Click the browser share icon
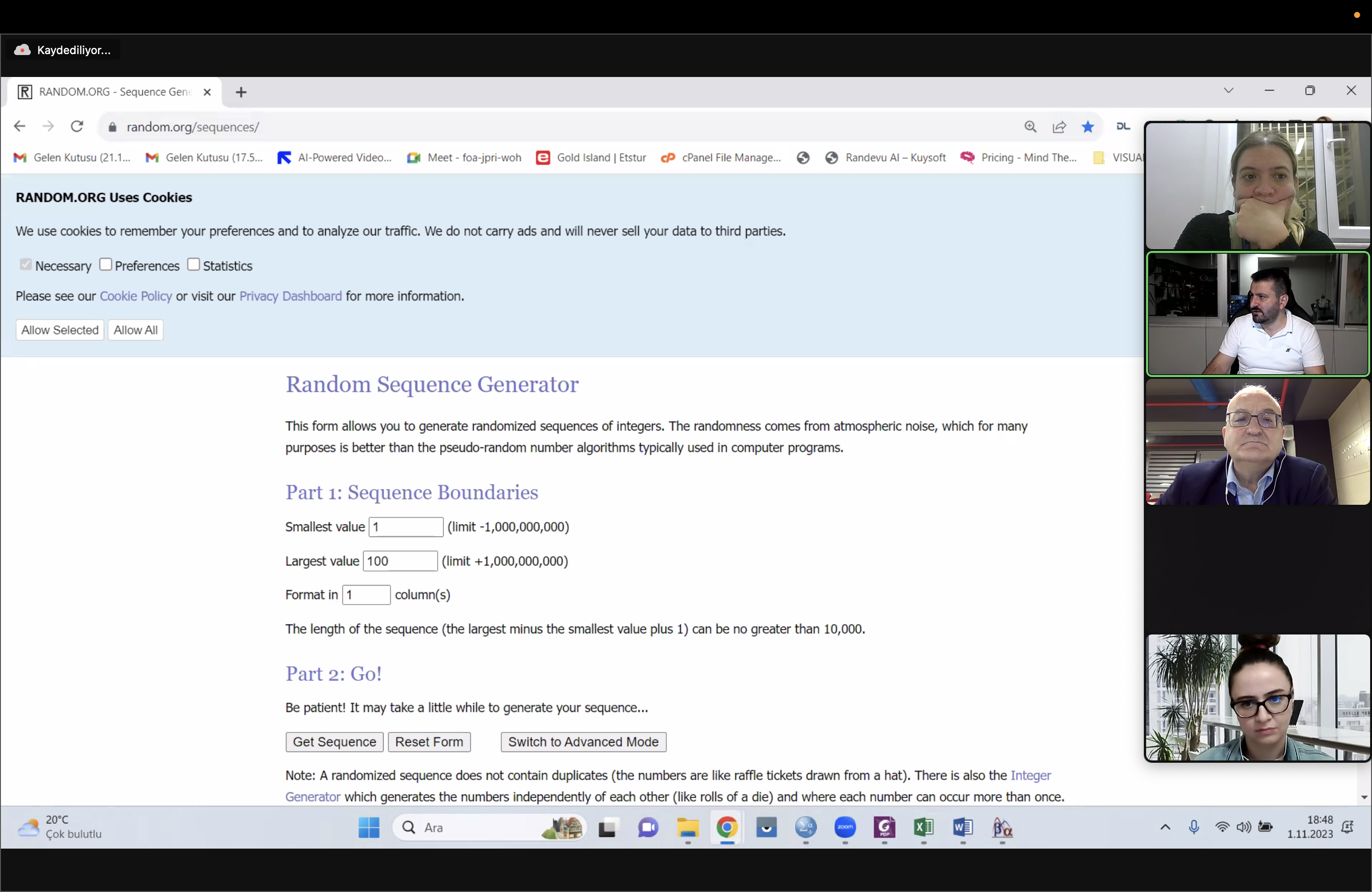Viewport: 1372px width, 892px height. (1059, 127)
